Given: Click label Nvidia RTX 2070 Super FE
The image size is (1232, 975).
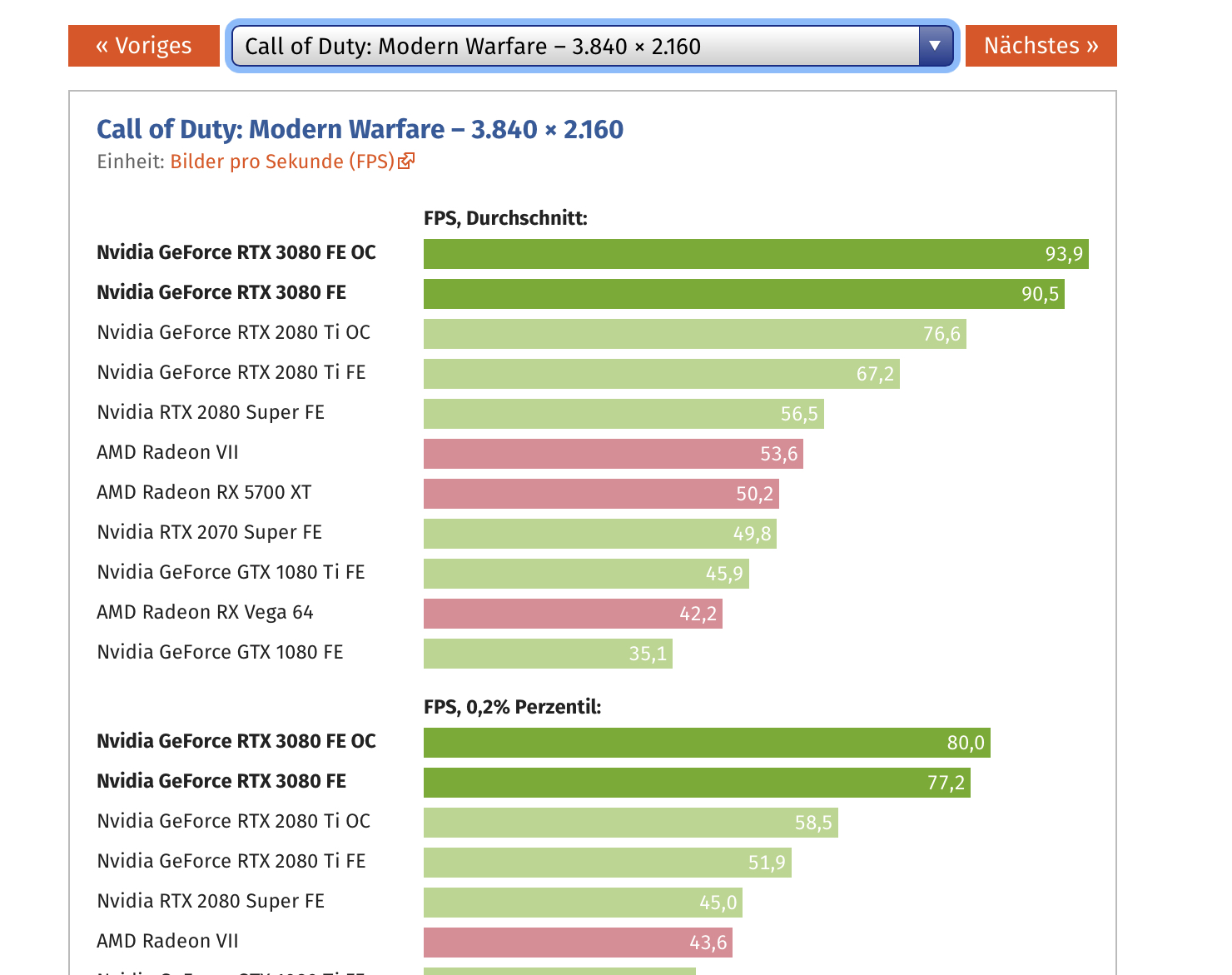Looking at the screenshot, I should tap(209, 533).
